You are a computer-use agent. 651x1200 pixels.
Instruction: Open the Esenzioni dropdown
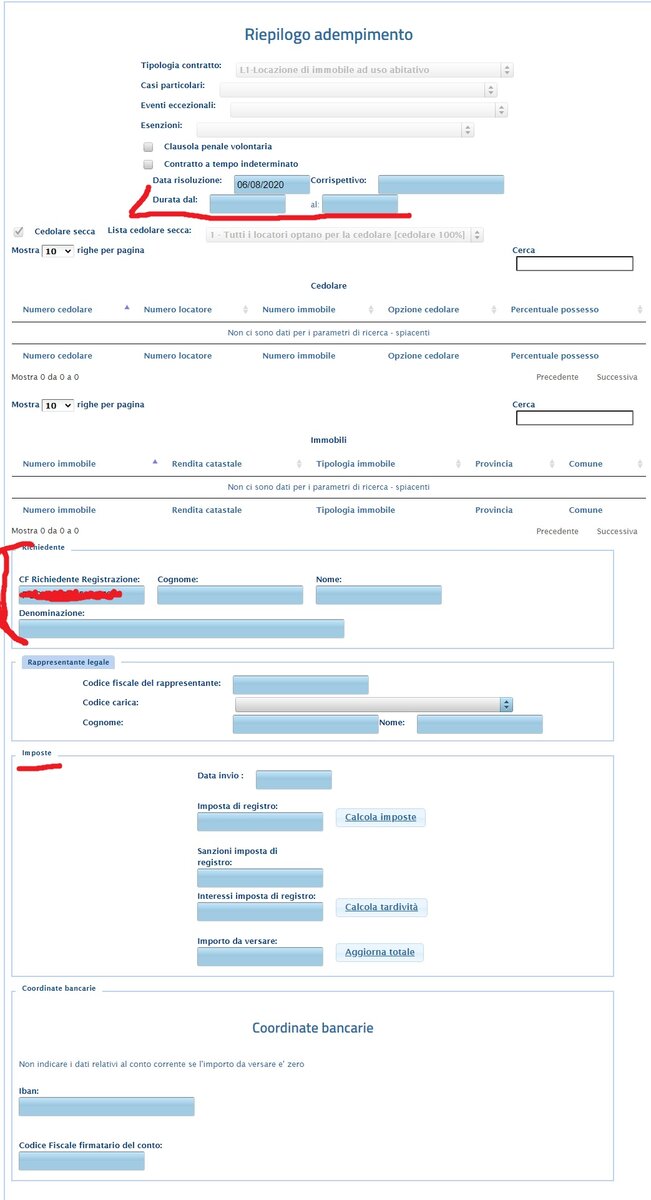pyautogui.click(x=335, y=129)
